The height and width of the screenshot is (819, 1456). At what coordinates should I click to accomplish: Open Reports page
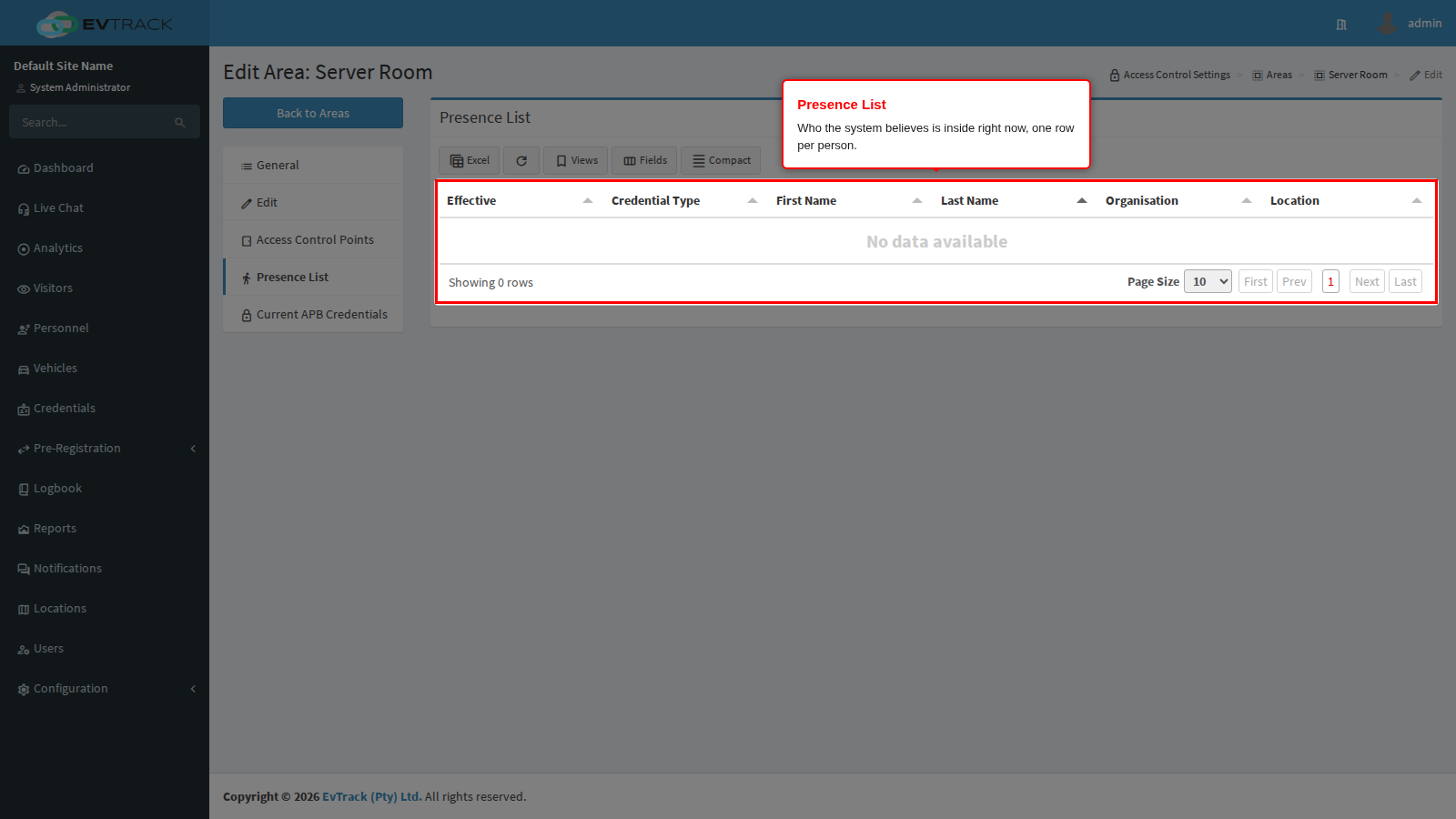coord(105,529)
